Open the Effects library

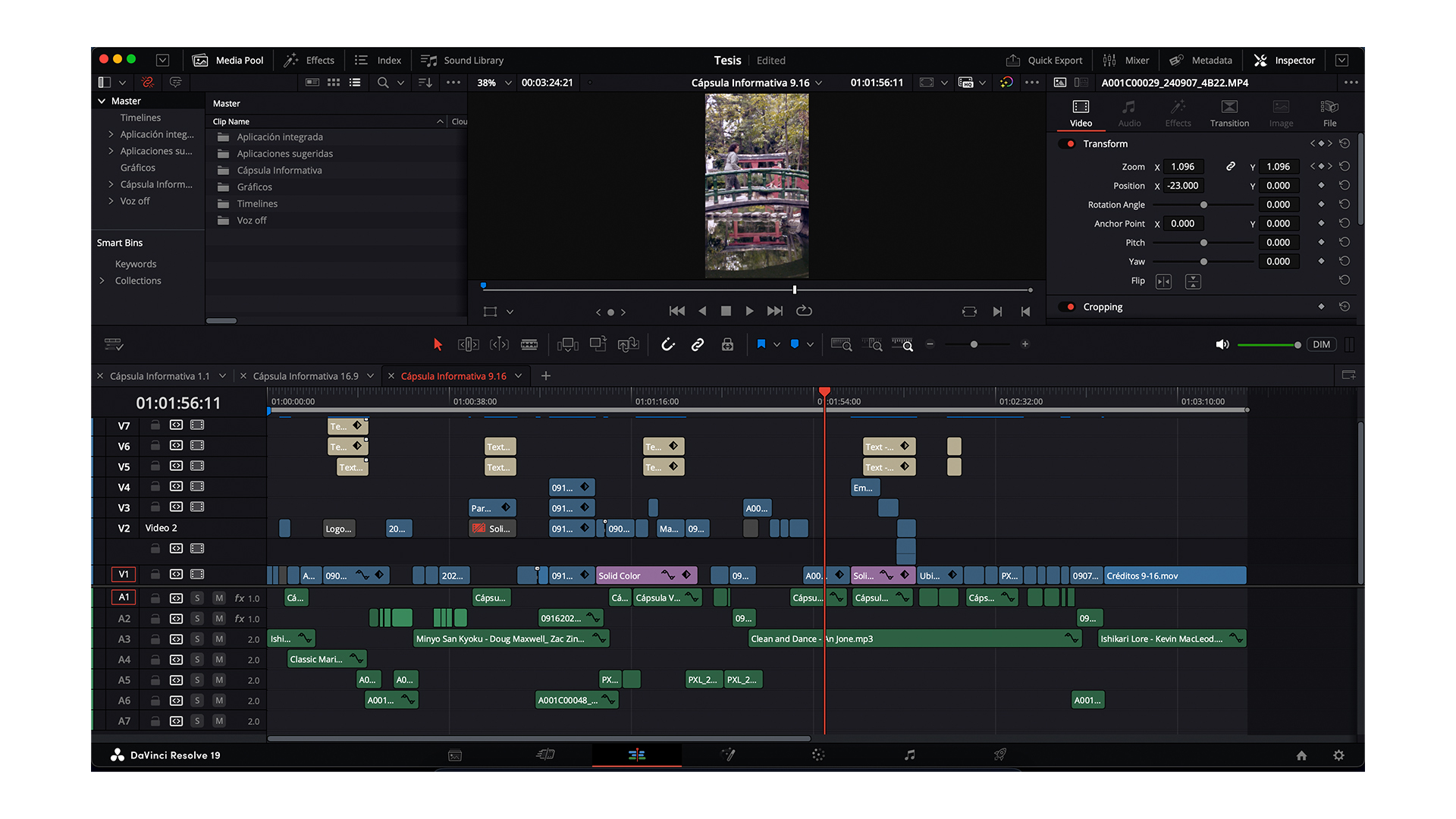coord(309,60)
